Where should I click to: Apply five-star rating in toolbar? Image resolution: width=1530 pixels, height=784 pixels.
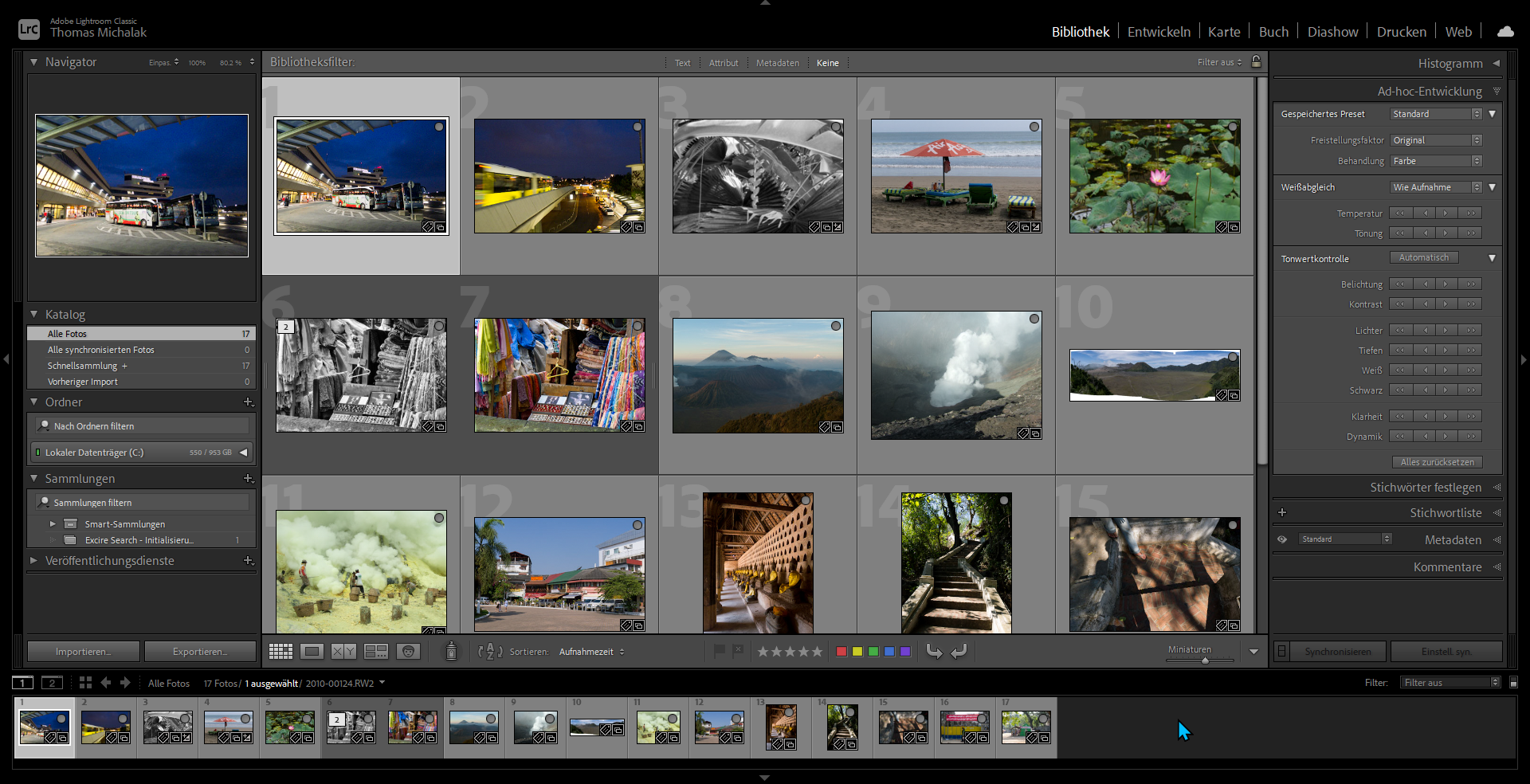(x=816, y=652)
